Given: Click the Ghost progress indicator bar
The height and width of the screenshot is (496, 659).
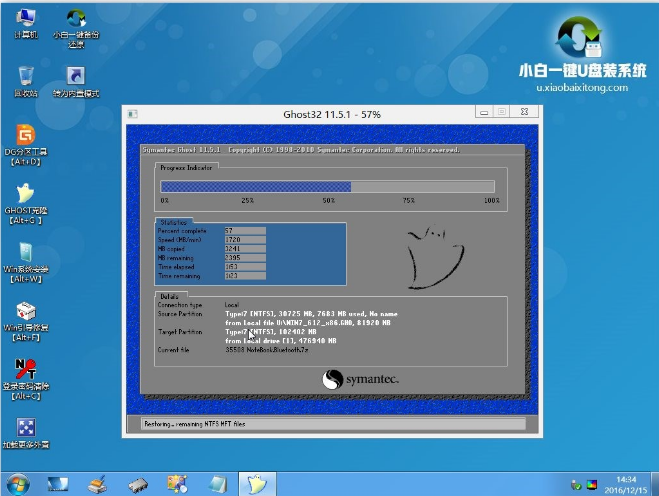Looking at the screenshot, I should point(328,186).
